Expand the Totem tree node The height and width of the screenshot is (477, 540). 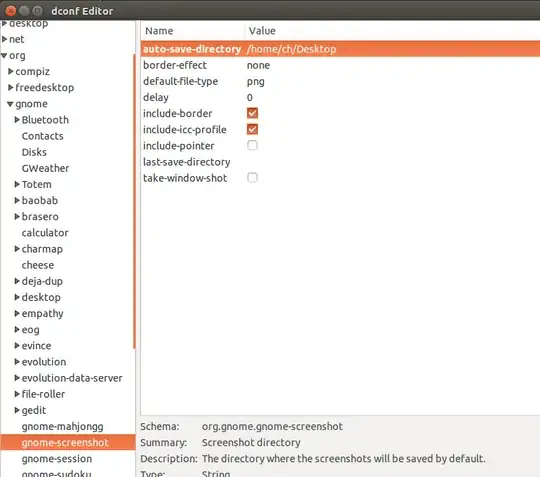tap(17, 184)
